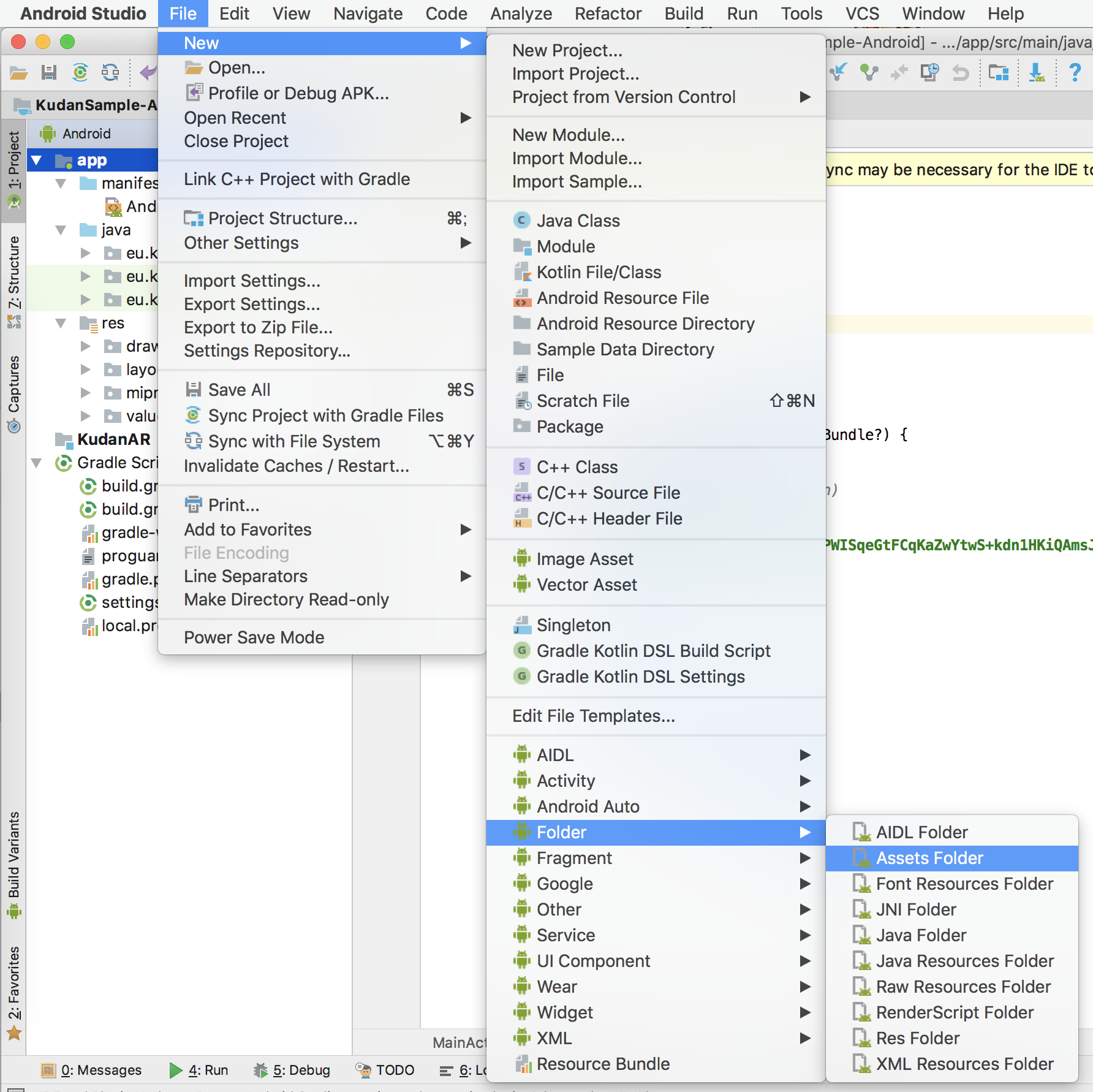Click the AIDL Folder icon
Viewport: 1093px width, 1092px height.
(861, 832)
